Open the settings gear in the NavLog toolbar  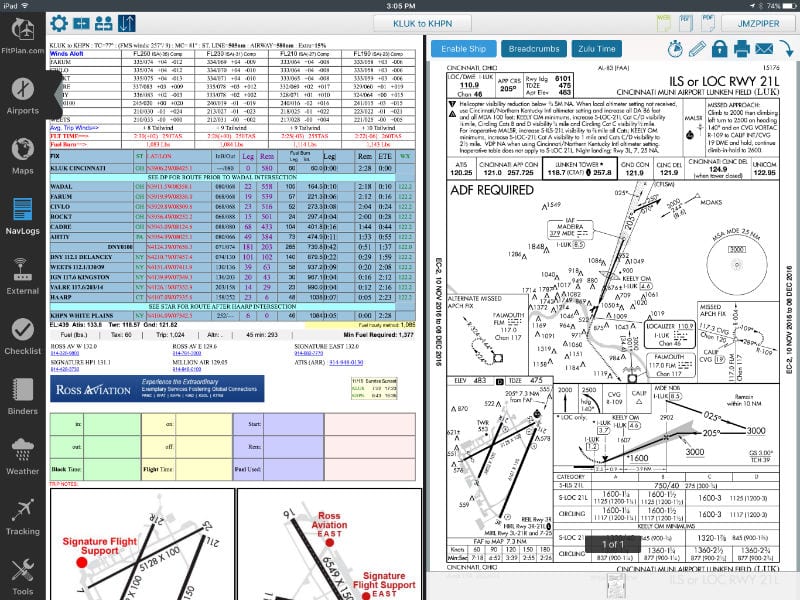coord(60,23)
